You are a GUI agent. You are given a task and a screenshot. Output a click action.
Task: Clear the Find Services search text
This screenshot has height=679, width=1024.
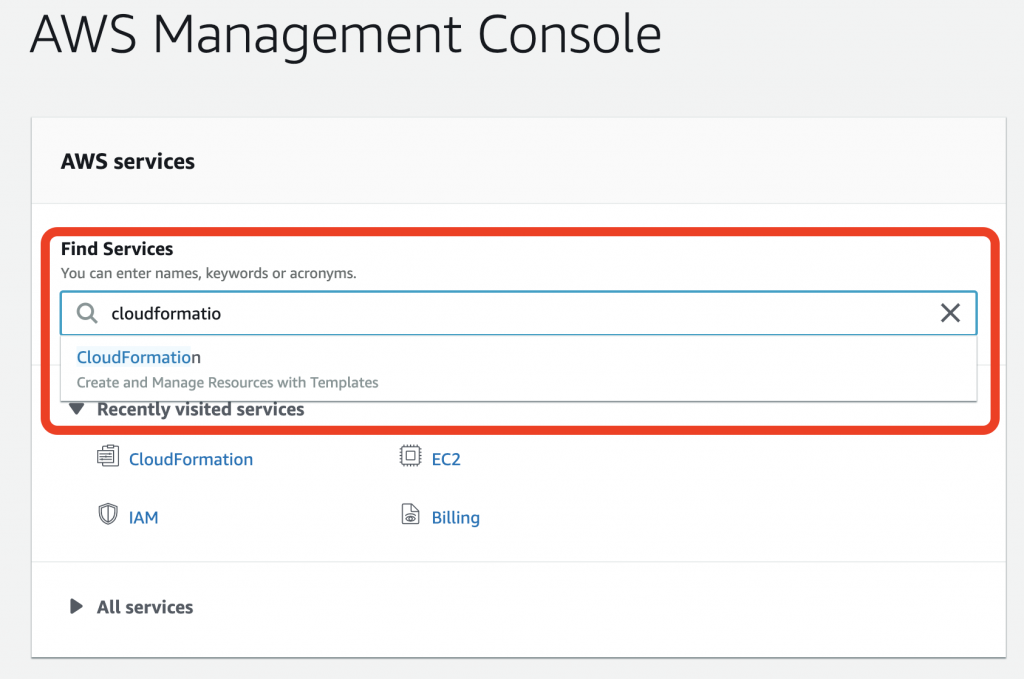950,313
